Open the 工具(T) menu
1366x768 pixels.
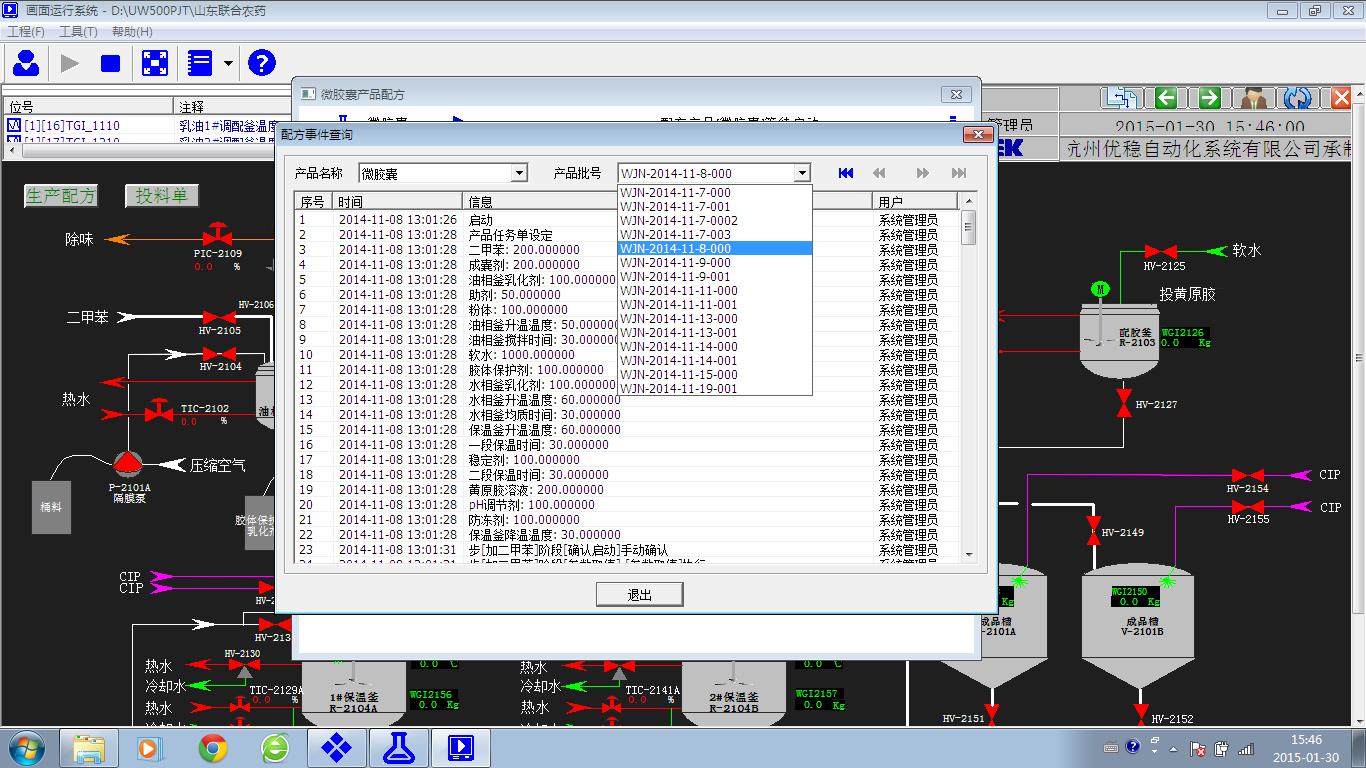78,32
